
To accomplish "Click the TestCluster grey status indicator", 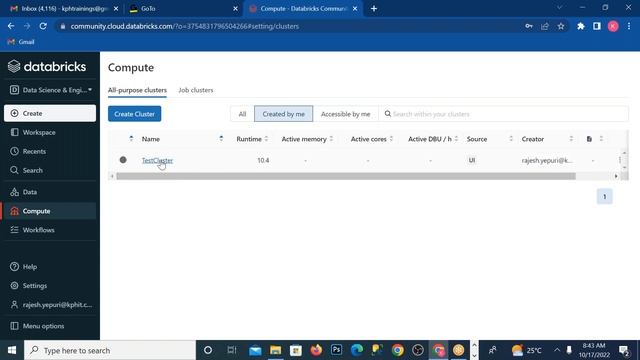I will click(x=123, y=160).
